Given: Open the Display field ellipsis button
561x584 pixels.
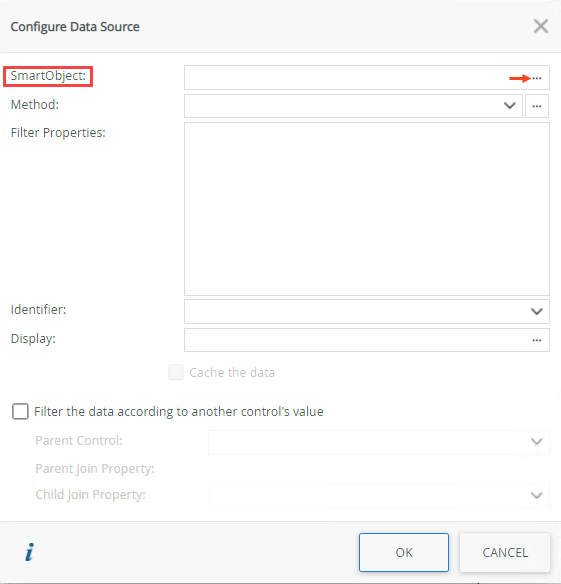Looking at the screenshot, I should [x=537, y=340].
